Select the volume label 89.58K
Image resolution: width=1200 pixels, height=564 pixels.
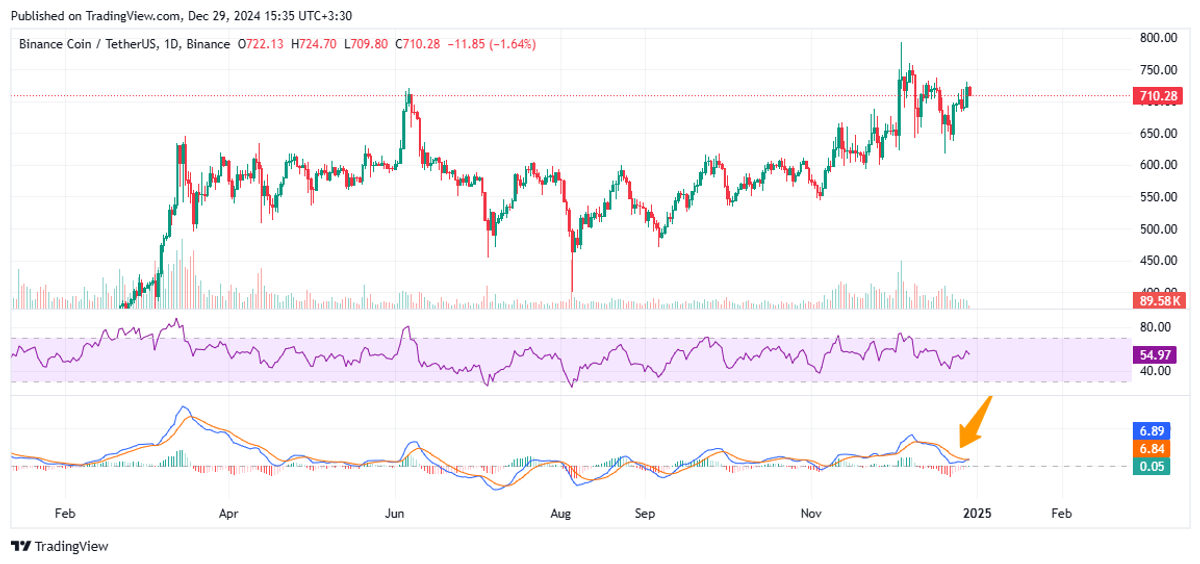pos(1158,300)
